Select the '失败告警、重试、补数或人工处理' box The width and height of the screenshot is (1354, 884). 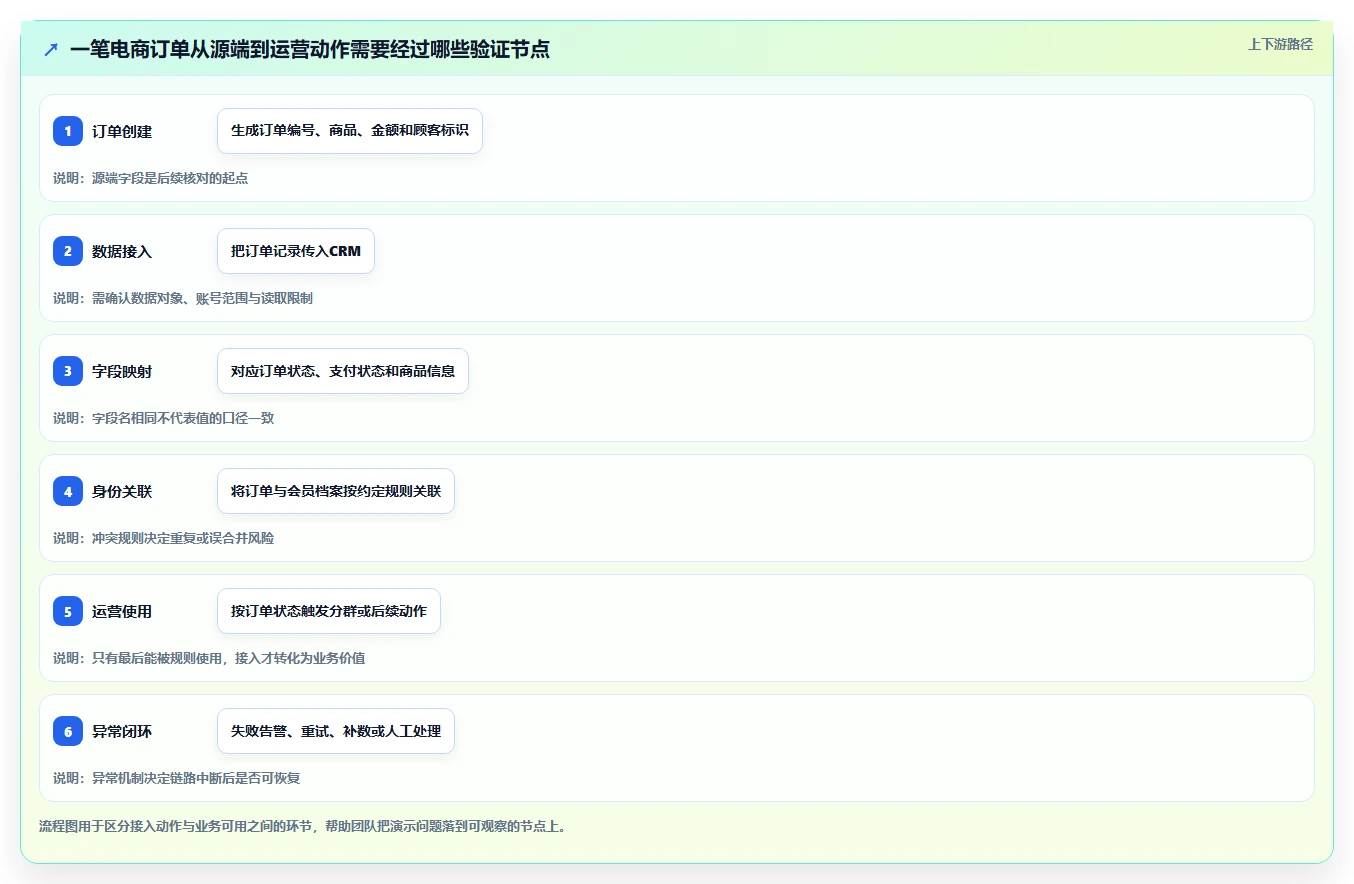[x=336, y=731]
